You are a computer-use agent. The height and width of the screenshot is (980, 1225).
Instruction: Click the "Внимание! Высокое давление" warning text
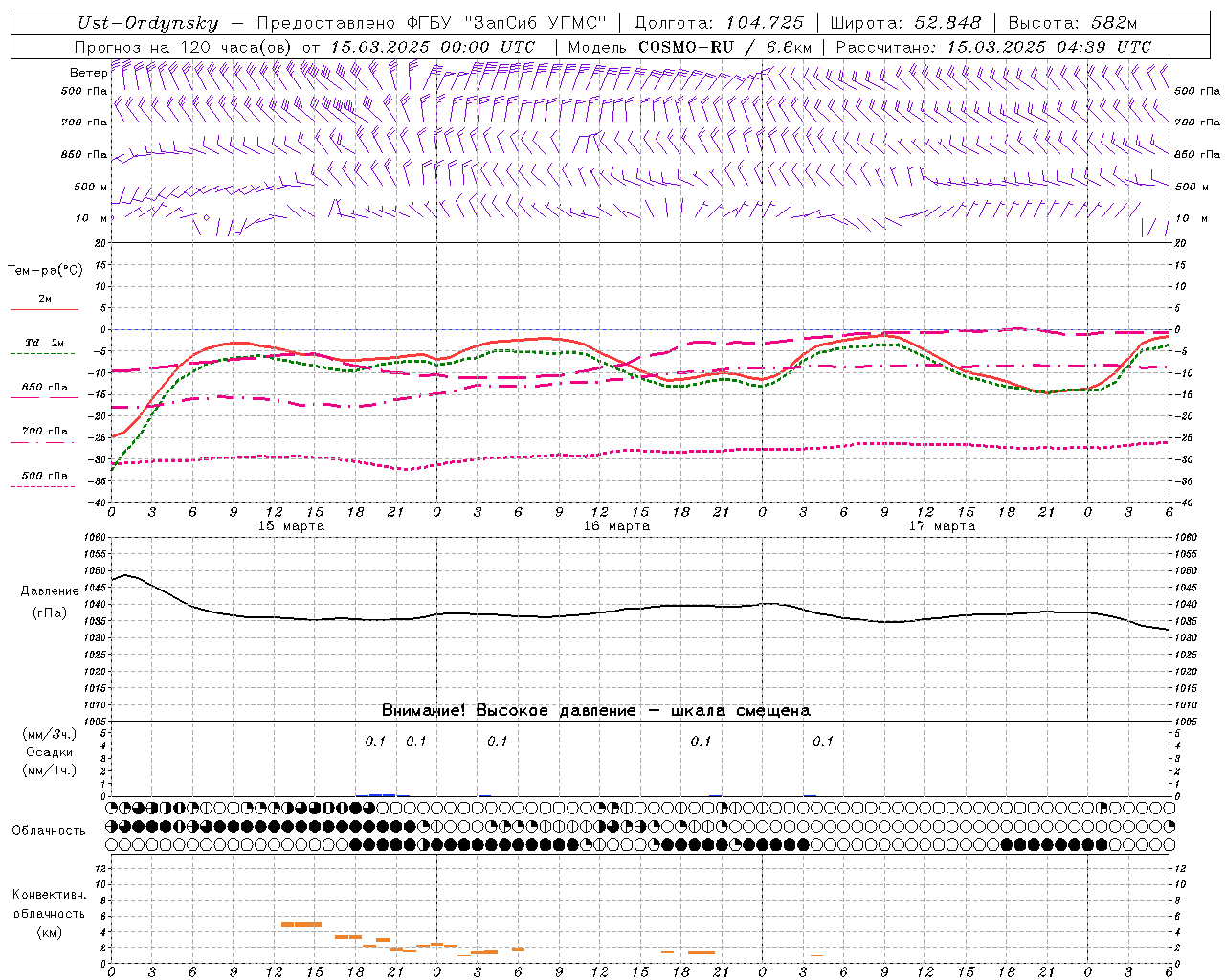pyautogui.click(x=508, y=711)
